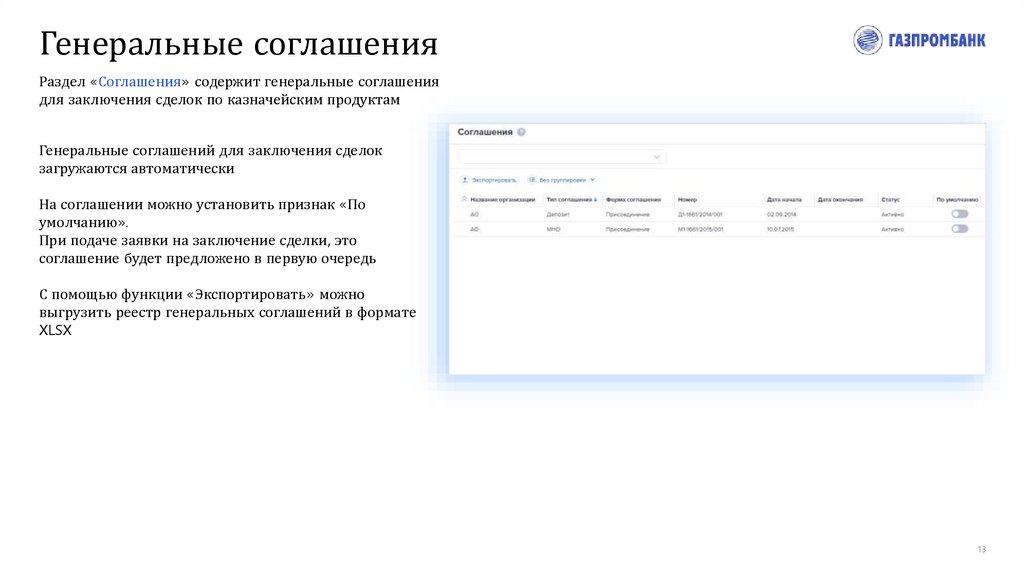Screen dimensions: 1024x574
Task: Select the МНО cell in the table
Action: tap(553, 229)
